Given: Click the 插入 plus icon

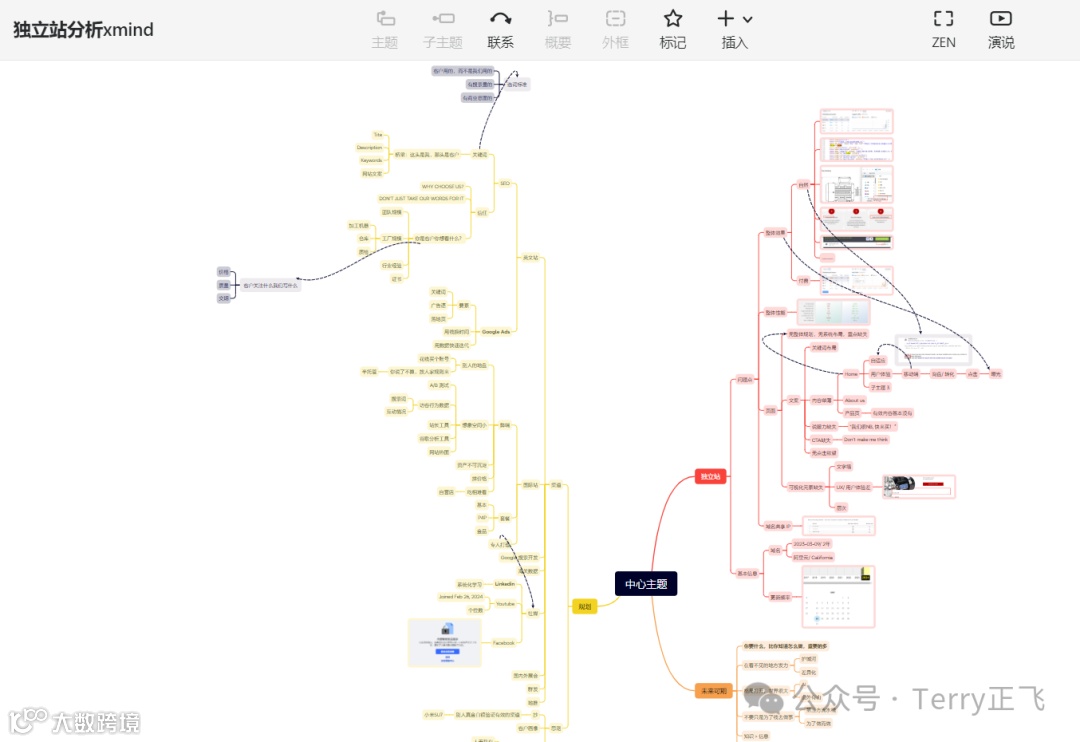Looking at the screenshot, I should (726, 19).
